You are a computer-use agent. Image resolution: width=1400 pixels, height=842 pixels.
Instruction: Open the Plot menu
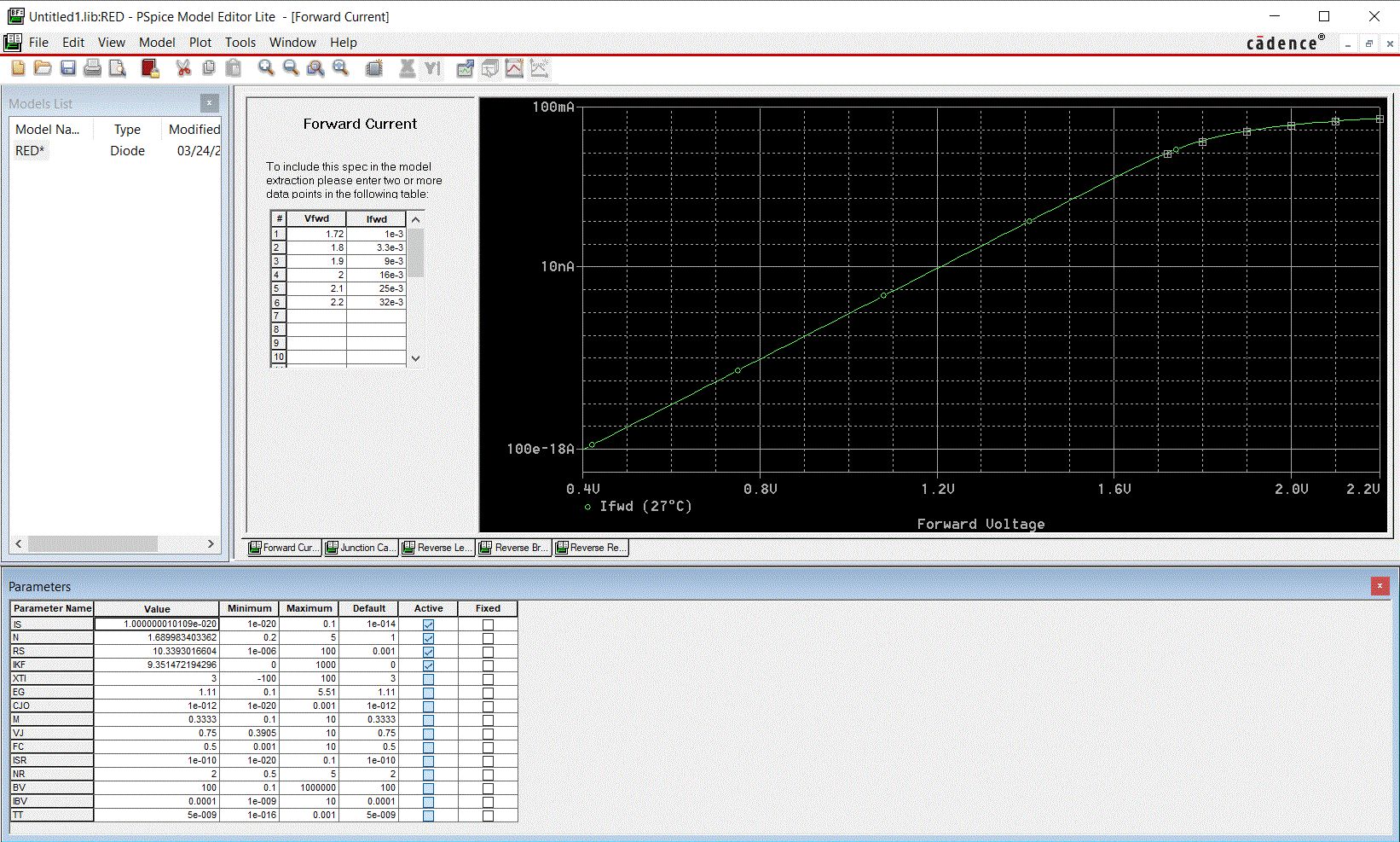tap(200, 43)
